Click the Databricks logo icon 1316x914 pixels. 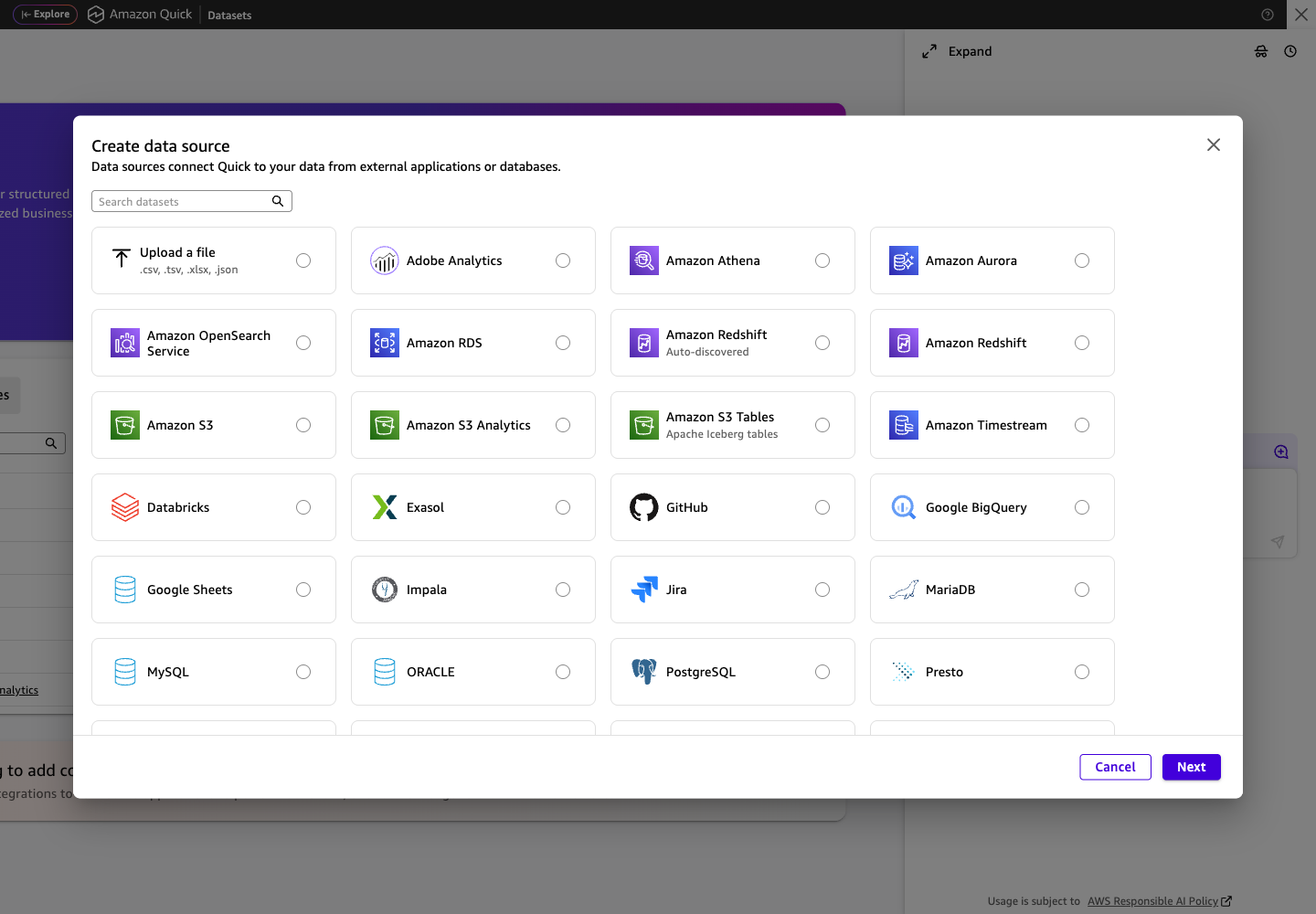tap(125, 507)
